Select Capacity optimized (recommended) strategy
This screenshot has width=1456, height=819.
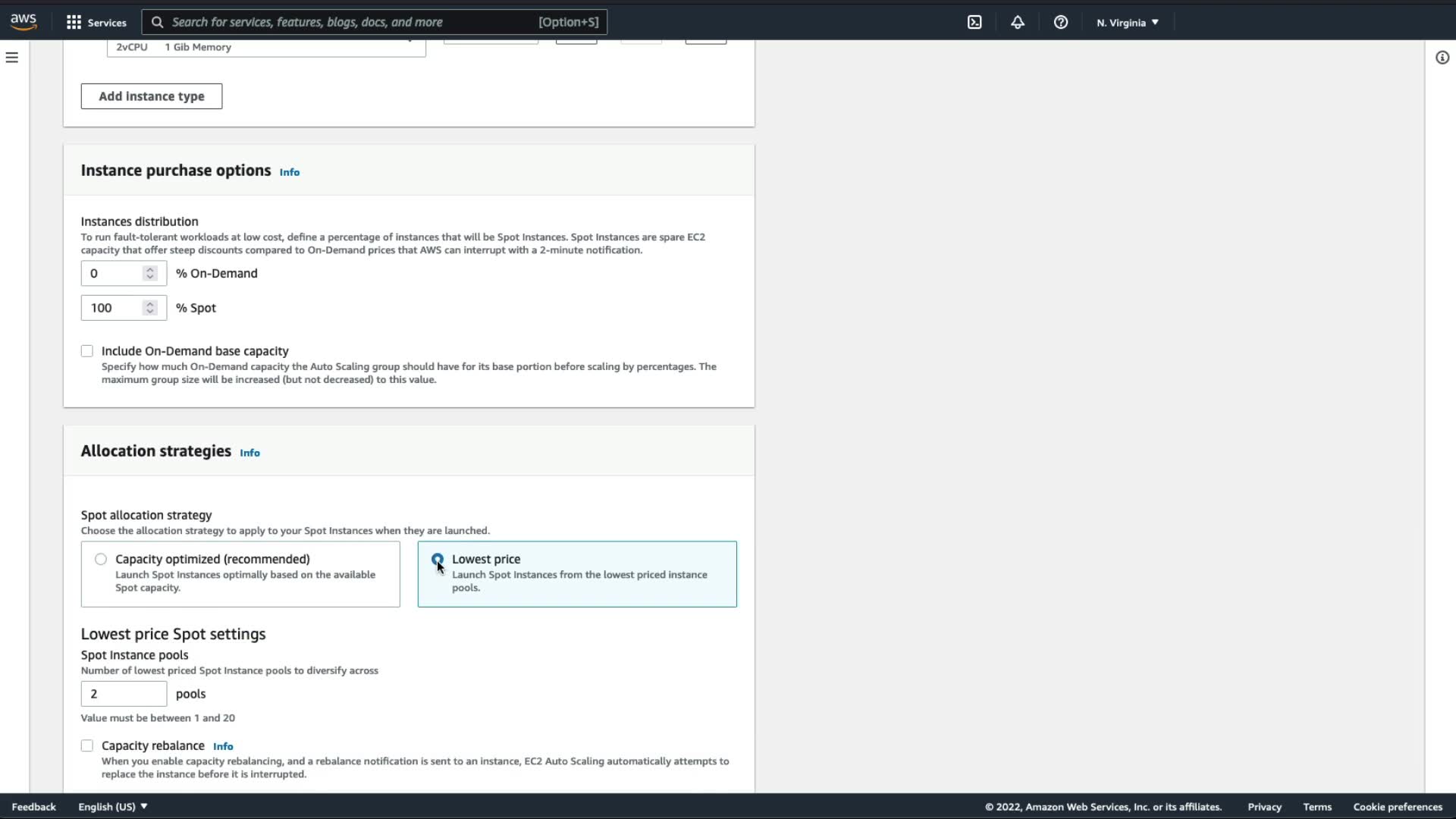click(x=101, y=559)
